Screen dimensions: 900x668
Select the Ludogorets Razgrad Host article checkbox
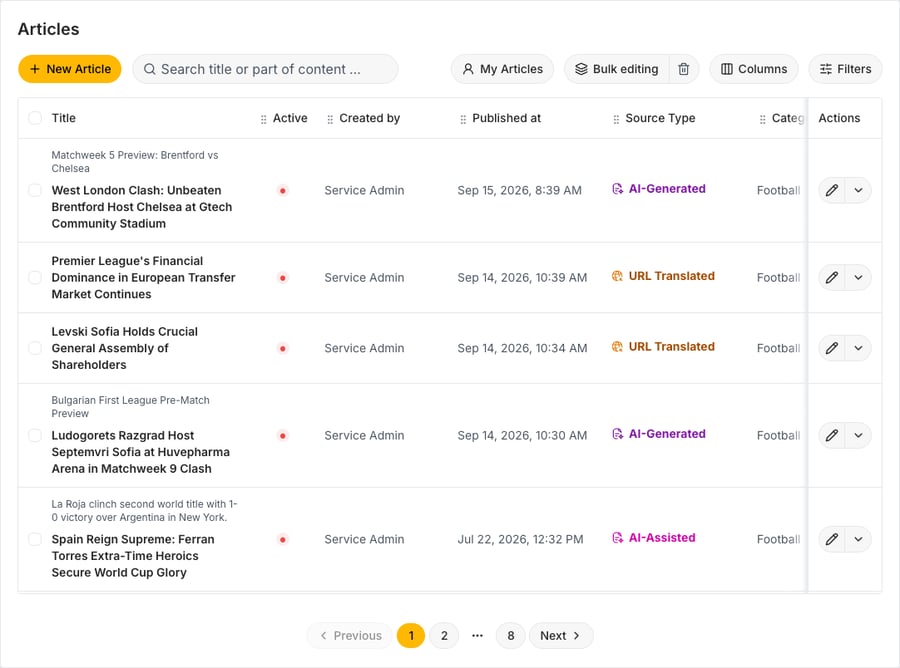(x=35, y=436)
